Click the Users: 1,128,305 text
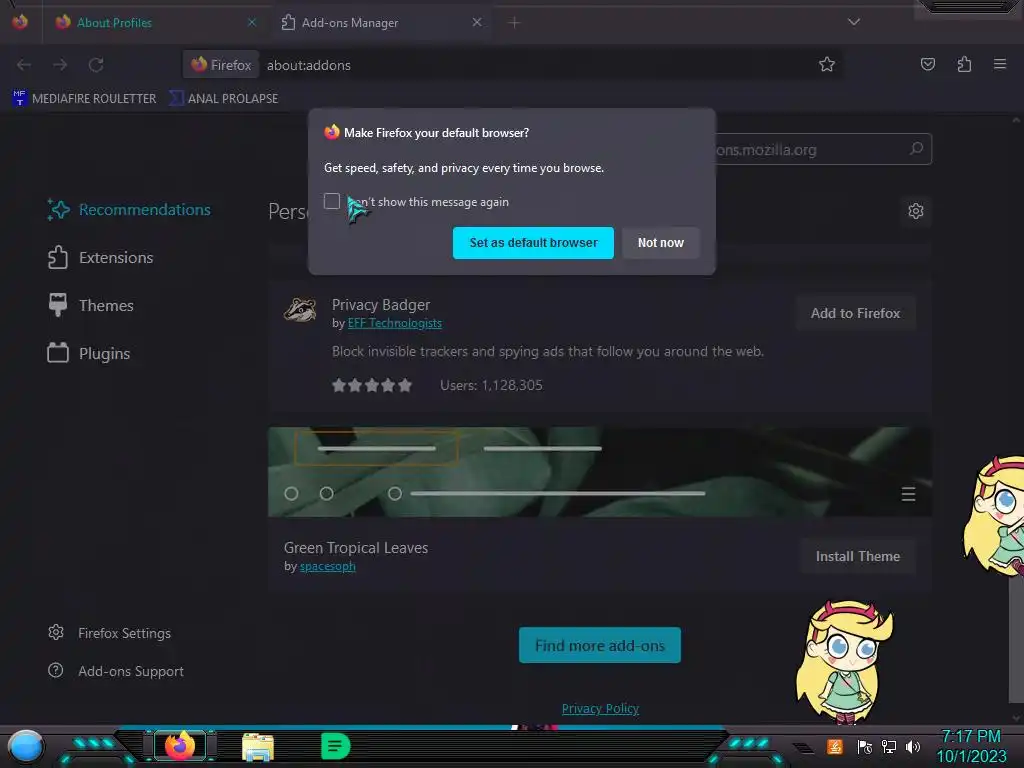This screenshot has width=1024, height=768. [x=491, y=385]
